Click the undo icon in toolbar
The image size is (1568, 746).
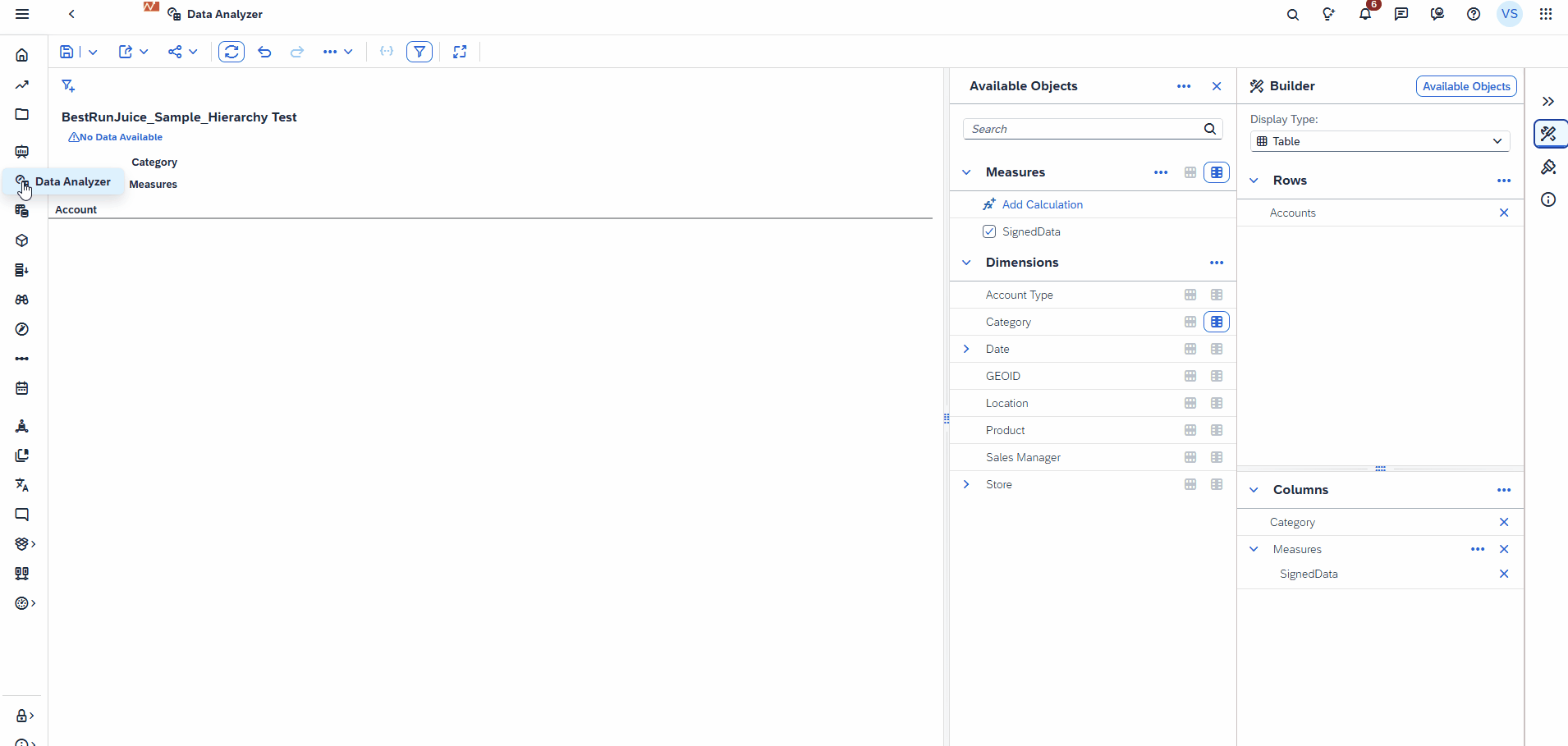264,51
